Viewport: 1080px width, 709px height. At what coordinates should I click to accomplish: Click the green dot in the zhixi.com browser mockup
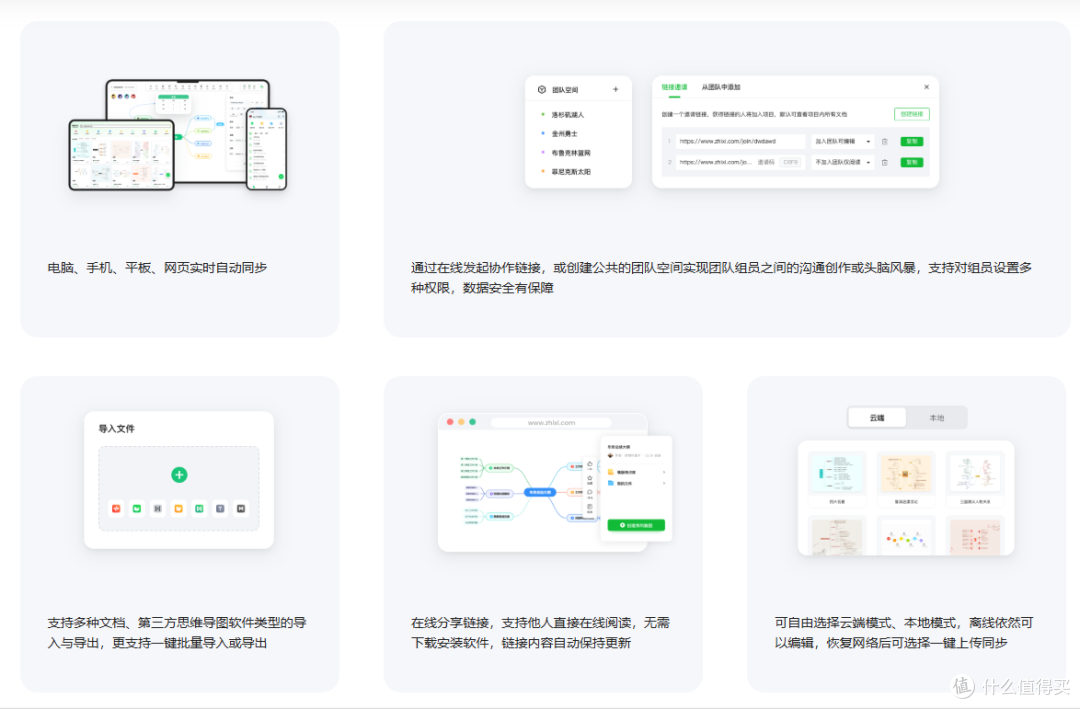472,422
